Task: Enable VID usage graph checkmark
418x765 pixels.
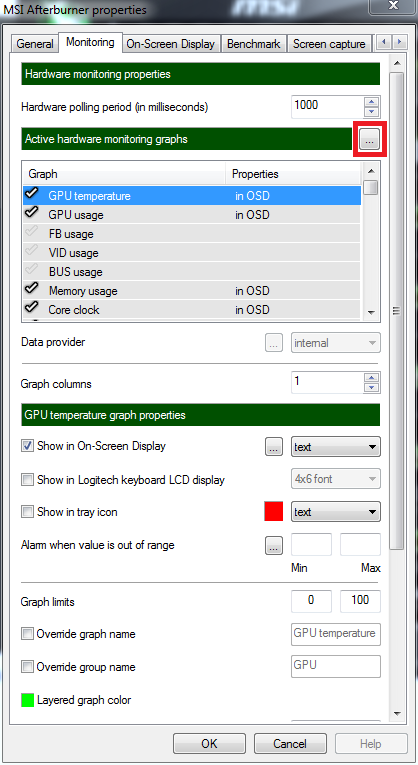Action: point(32,252)
